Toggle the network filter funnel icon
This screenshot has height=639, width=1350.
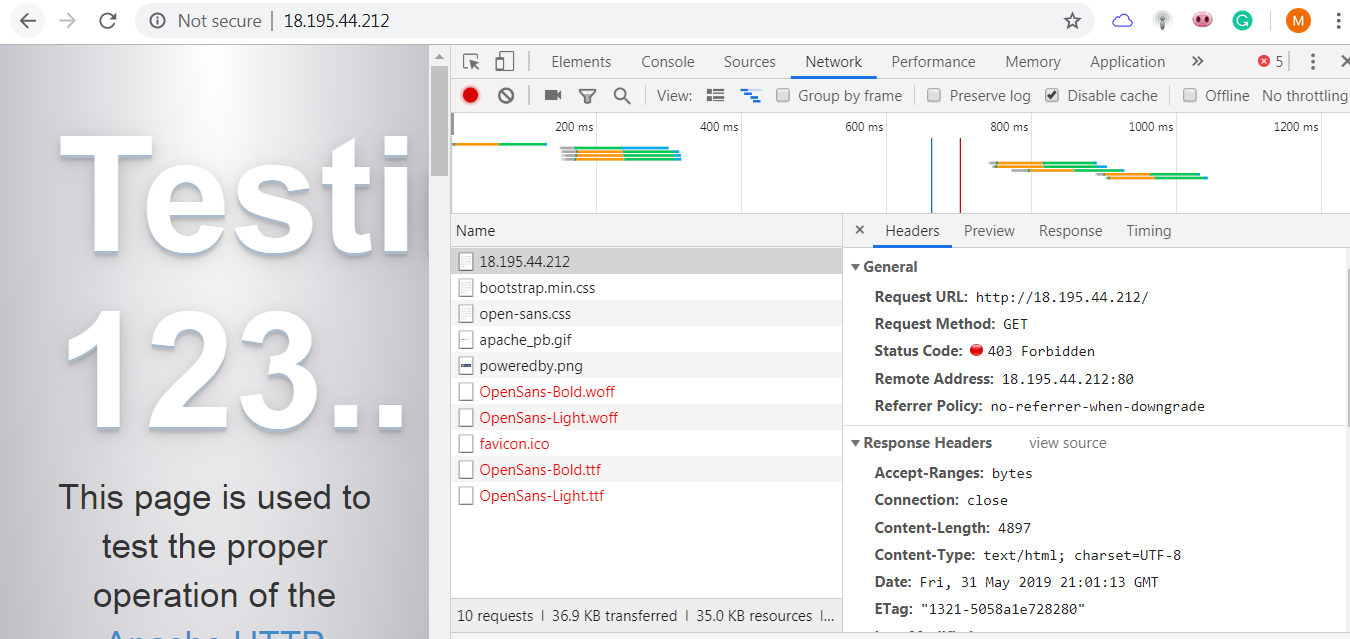click(x=587, y=96)
